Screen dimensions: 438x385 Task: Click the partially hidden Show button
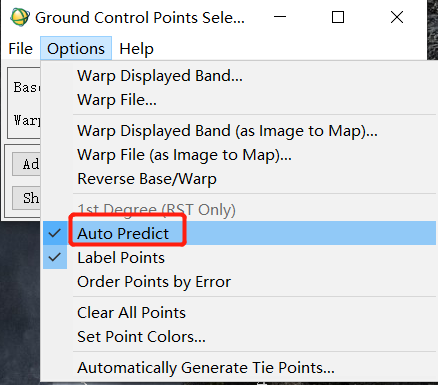[26, 198]
